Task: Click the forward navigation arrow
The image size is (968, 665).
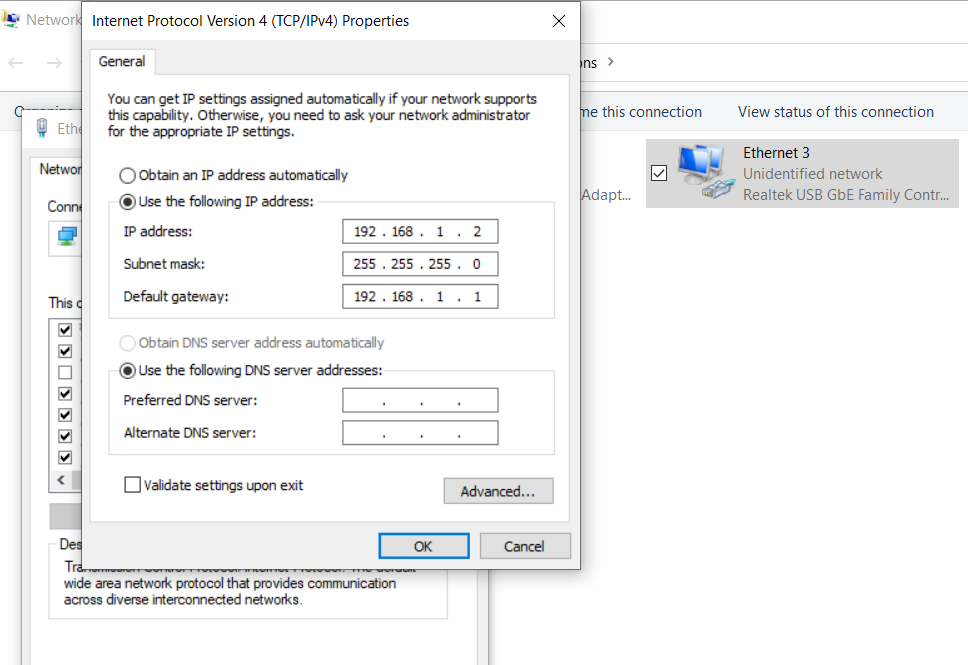Action: pyautogui.click(x=54, y=63)
